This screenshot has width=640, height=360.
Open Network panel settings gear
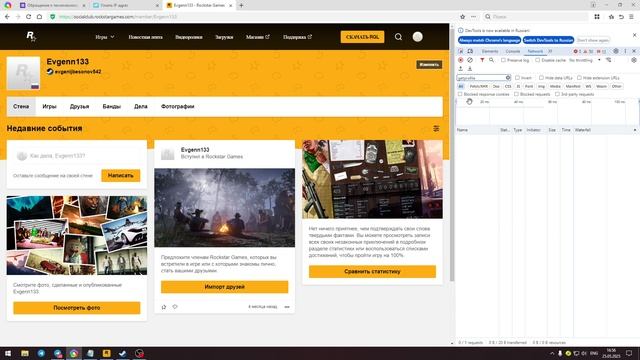coord(634,60)
